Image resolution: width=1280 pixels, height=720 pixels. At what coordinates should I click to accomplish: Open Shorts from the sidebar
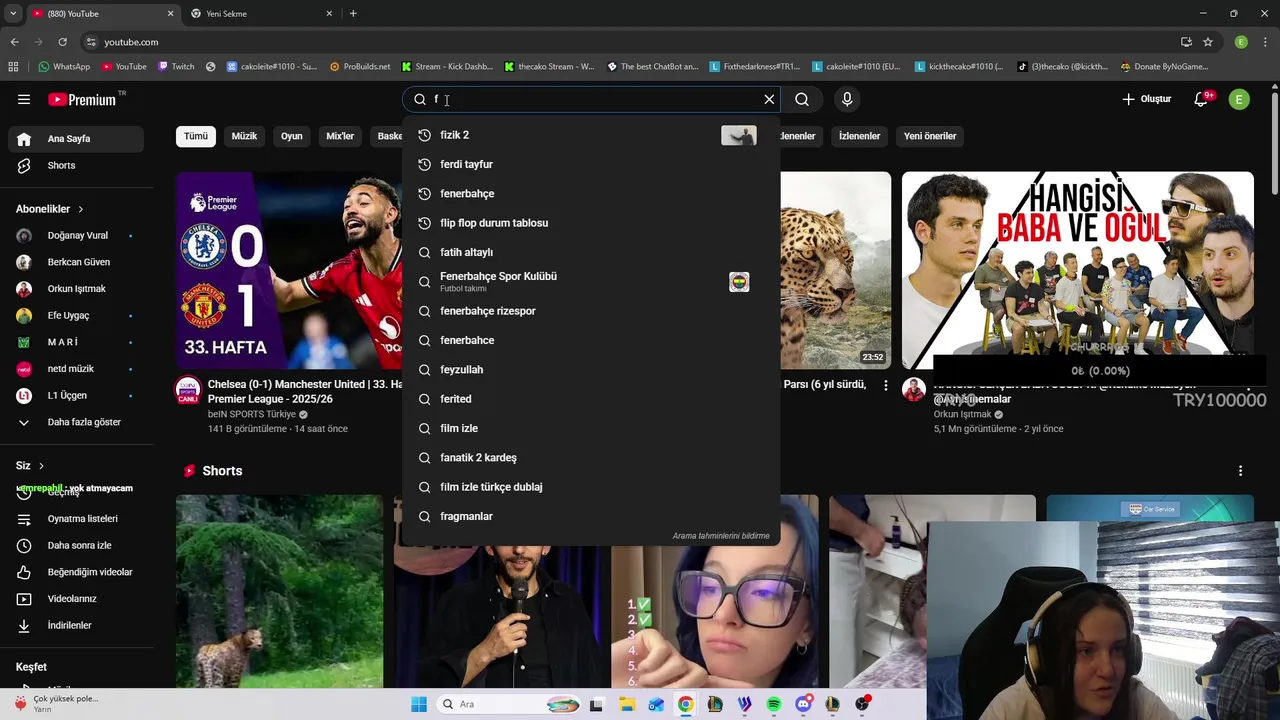pos(76,165)
